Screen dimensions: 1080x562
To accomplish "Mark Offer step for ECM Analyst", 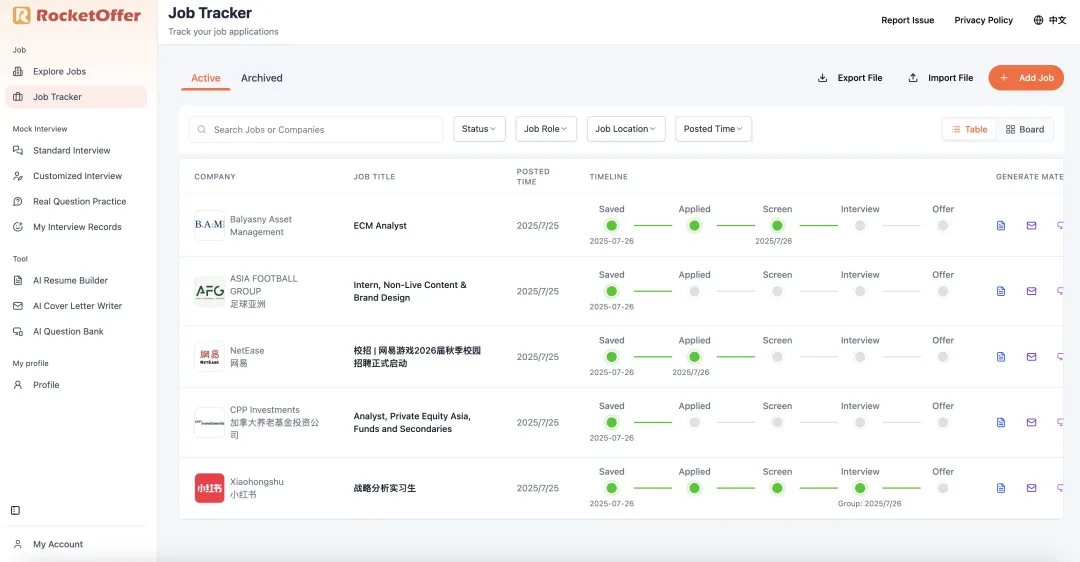I will click(x=943, y=225).
